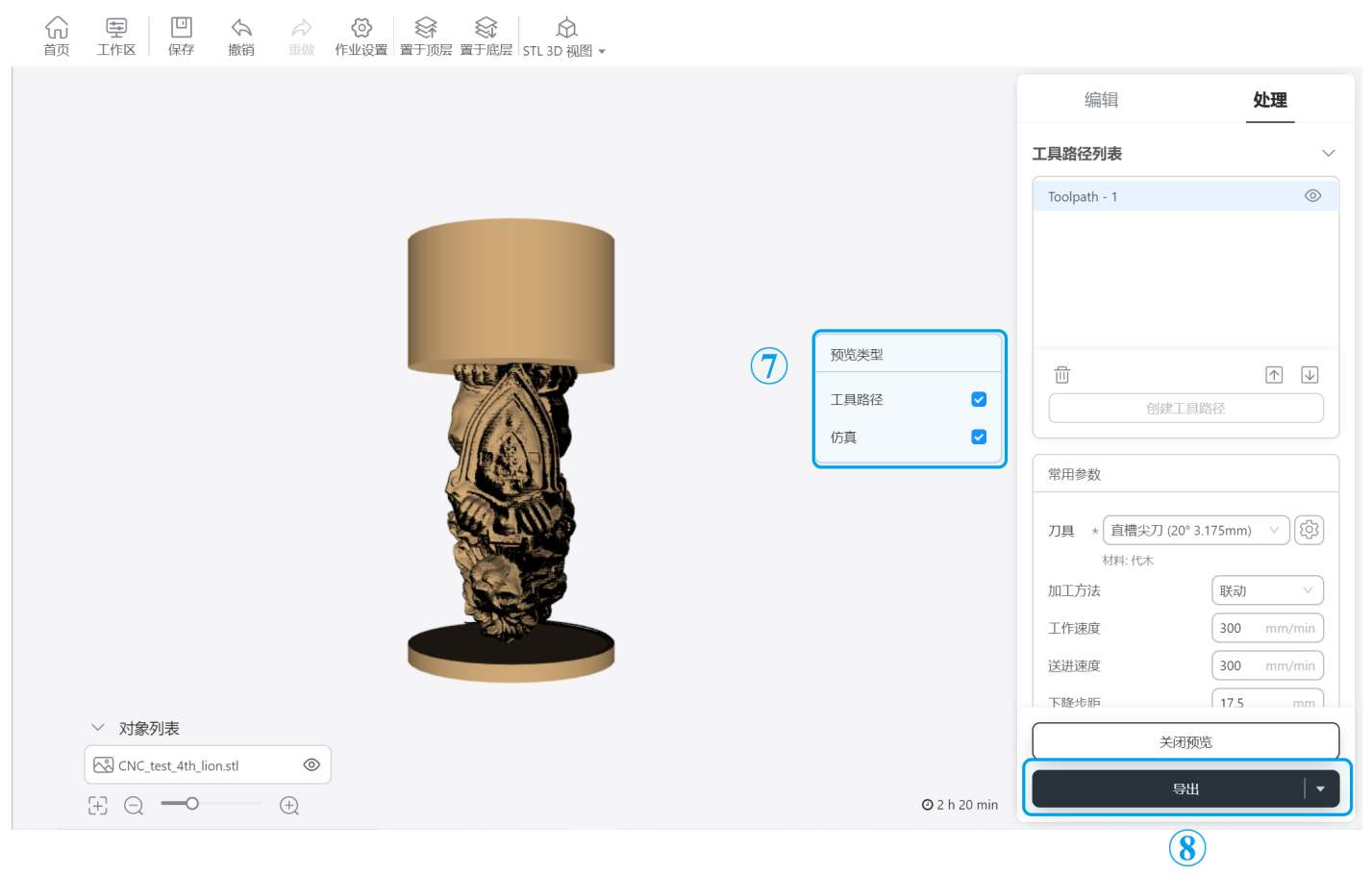Click the 2 h 20 min time estimate
Image resolution: width=1372 pixels, height=876 pixels.
pyautogui.click(x=960, y=805)
